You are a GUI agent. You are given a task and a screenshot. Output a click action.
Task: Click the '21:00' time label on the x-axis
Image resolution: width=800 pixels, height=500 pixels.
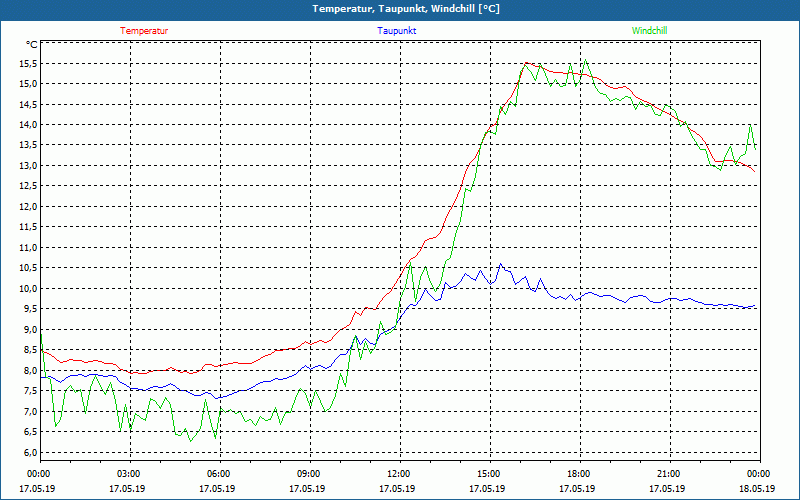(670, 474)
